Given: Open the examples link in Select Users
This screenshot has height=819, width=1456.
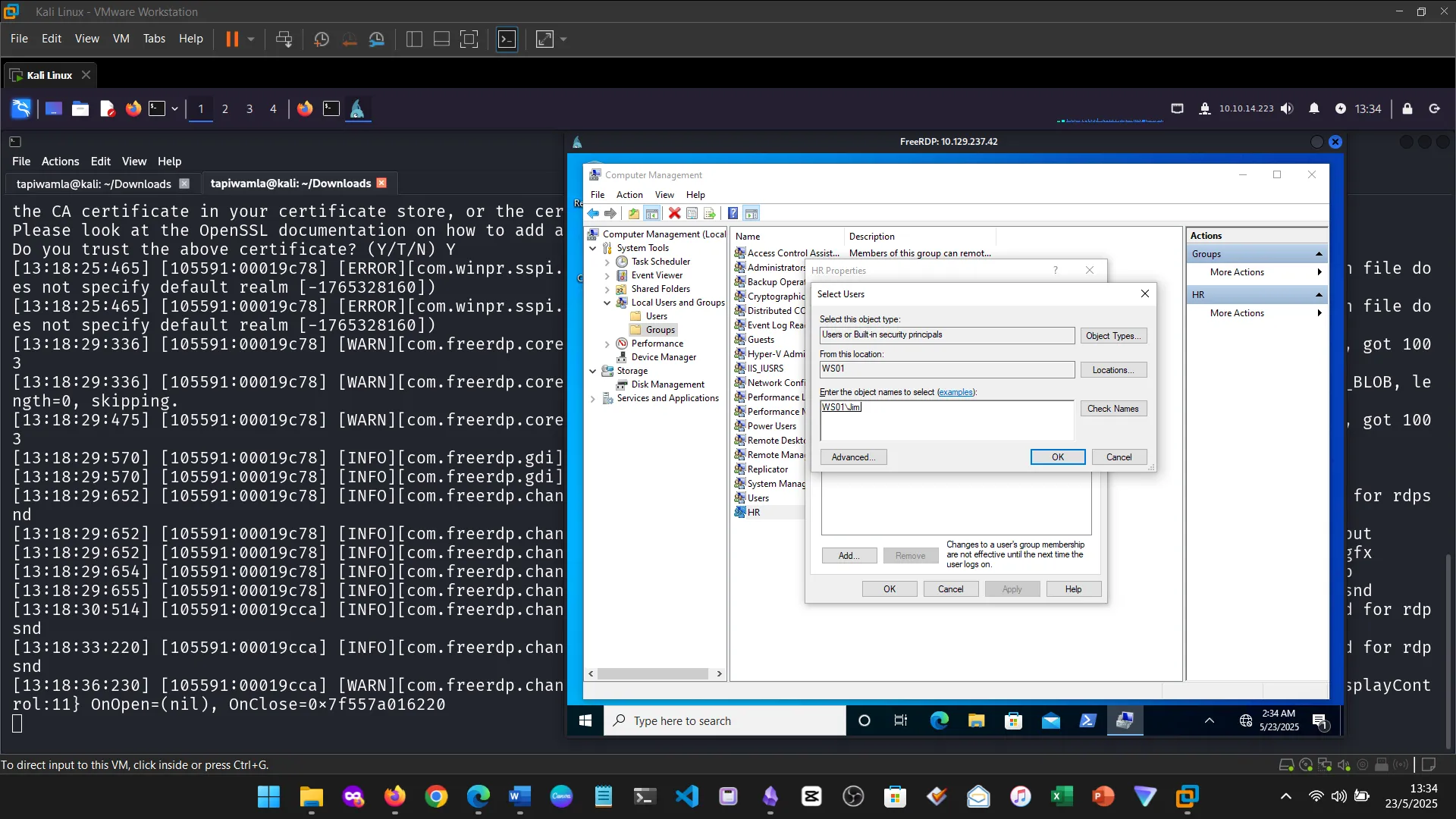Looking at the screenshot, I should point(955,392).
